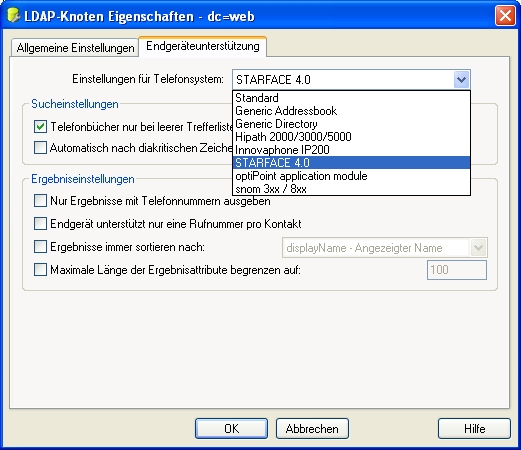Click the maximum length field showing 100
The height and width of the screenshot is (450, 521).
tap(457, 270)
